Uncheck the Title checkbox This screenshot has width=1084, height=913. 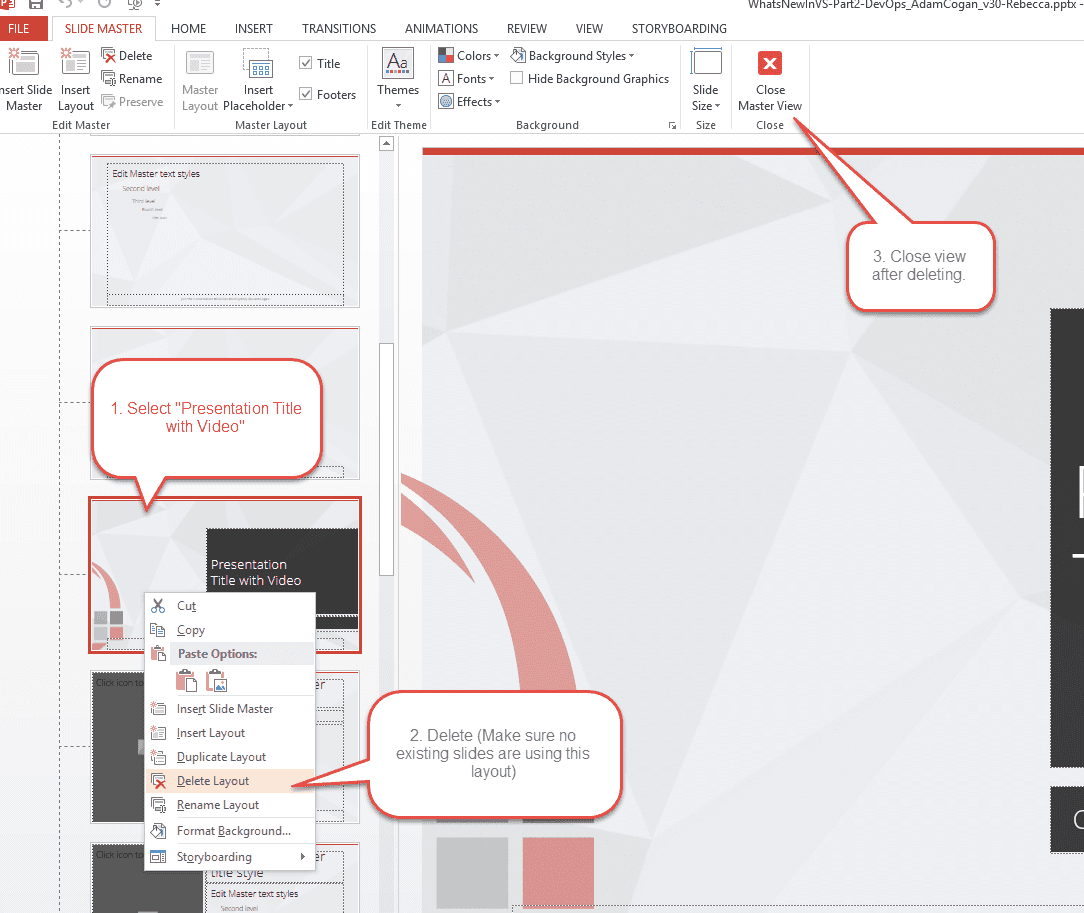click(x=306, y=64)
